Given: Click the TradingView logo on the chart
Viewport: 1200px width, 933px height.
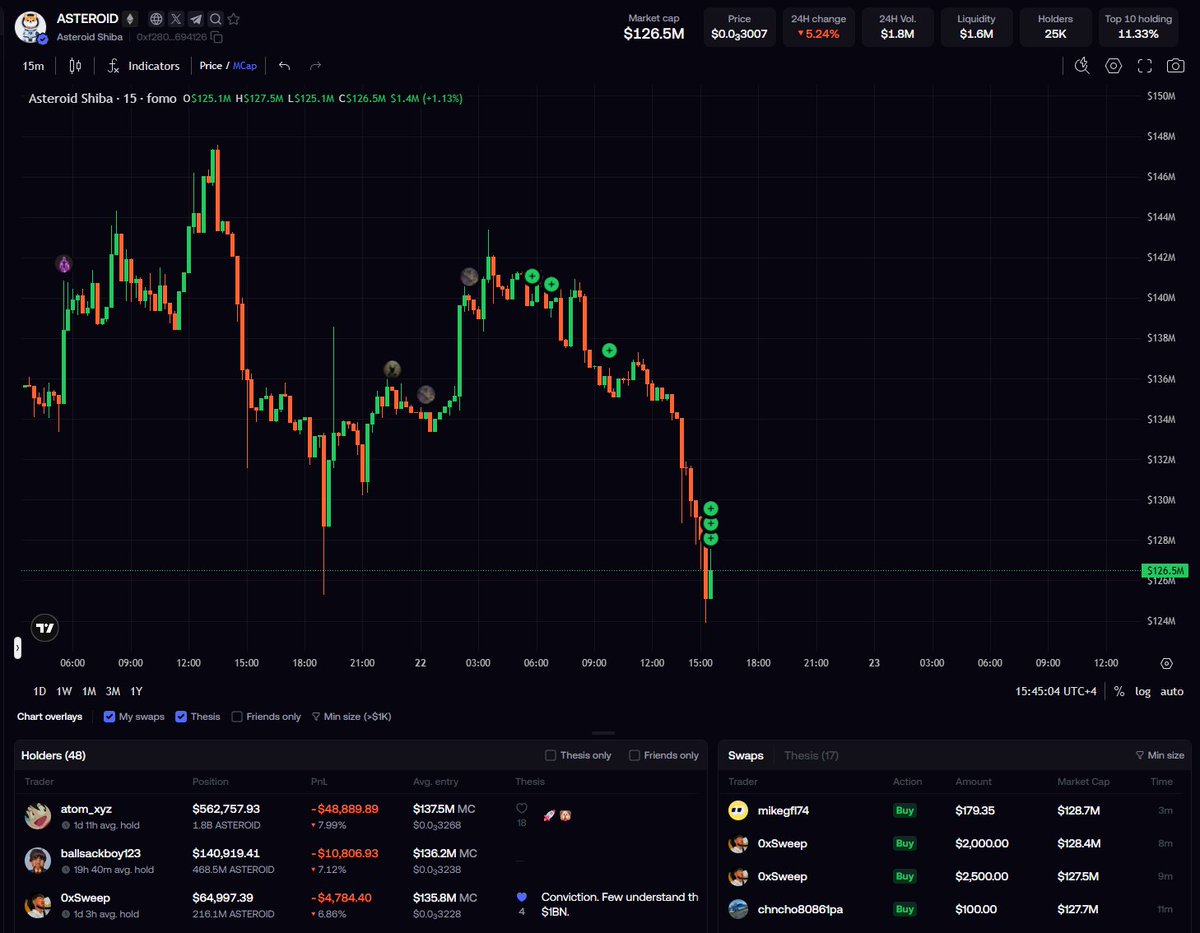Looking at the screenshot, I should 44,628.
